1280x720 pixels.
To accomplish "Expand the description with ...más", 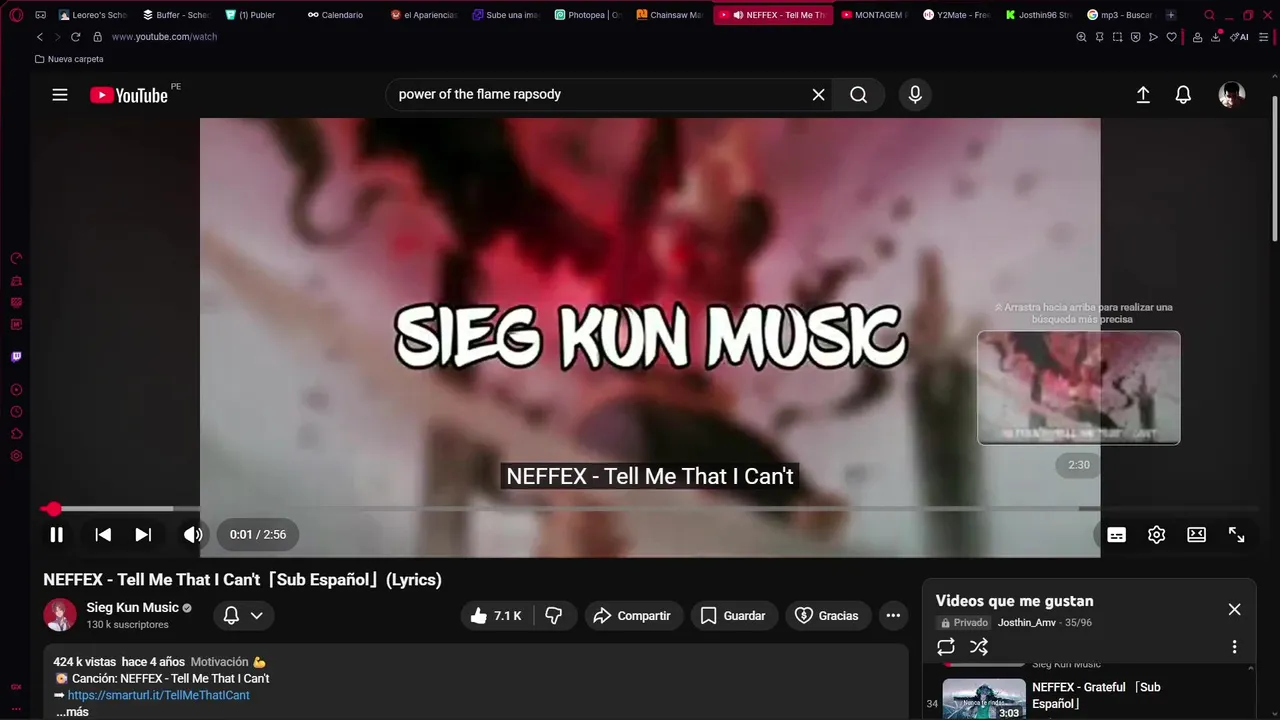I will coord(72,712).
